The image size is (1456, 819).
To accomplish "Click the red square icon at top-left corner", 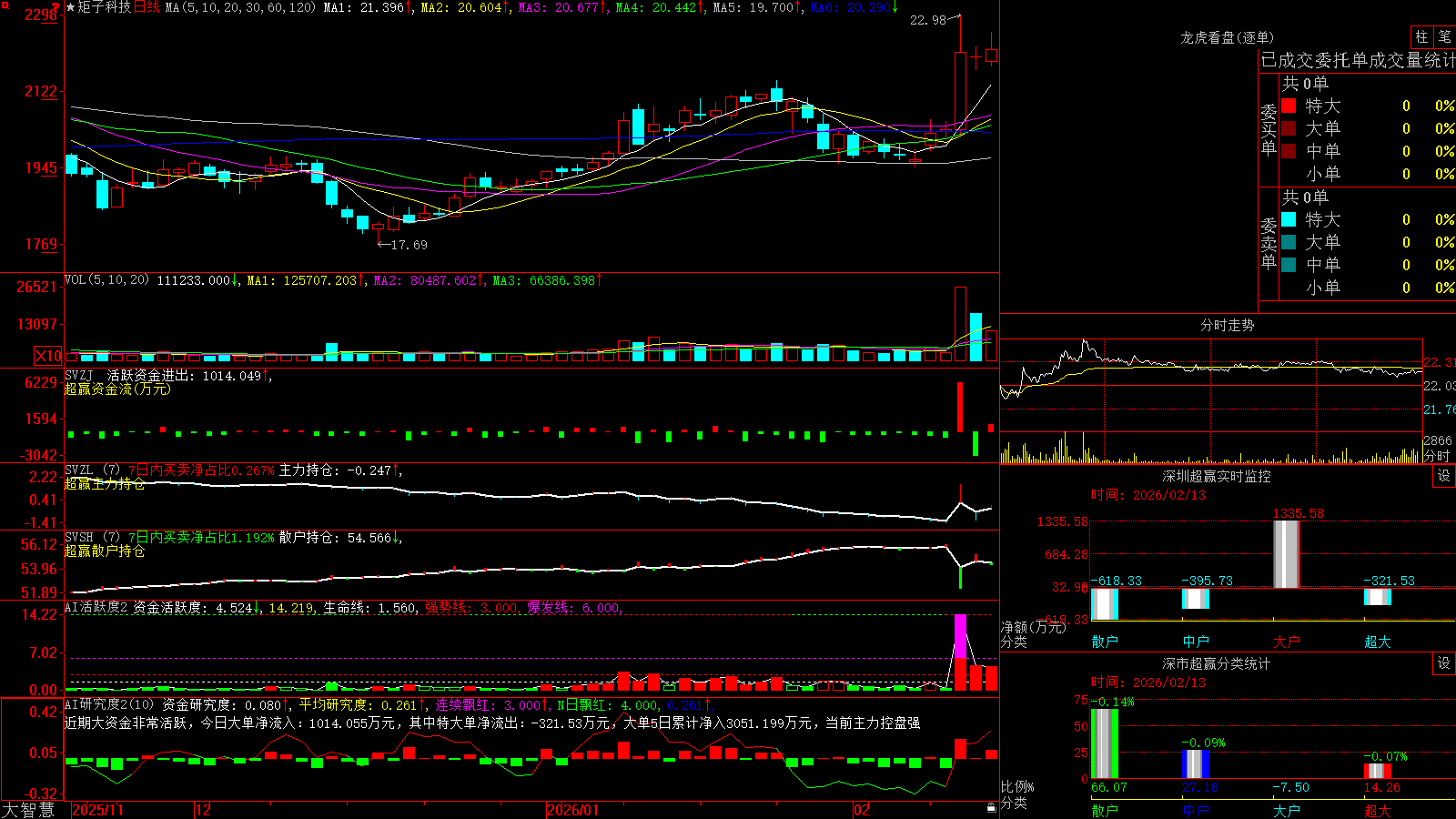I will [5, 5].
